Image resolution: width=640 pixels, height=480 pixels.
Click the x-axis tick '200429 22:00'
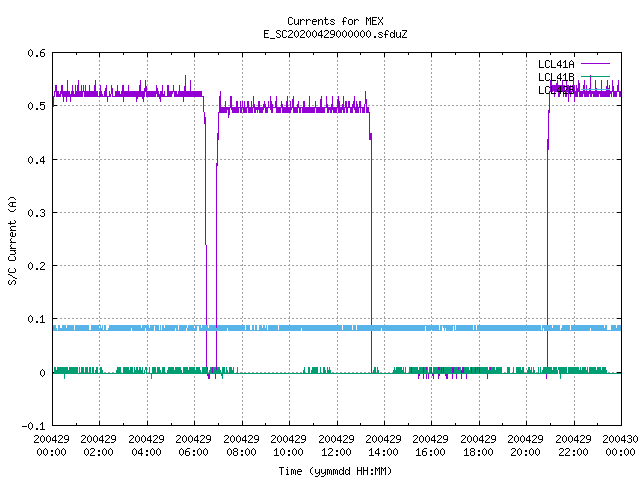[573, 445]
